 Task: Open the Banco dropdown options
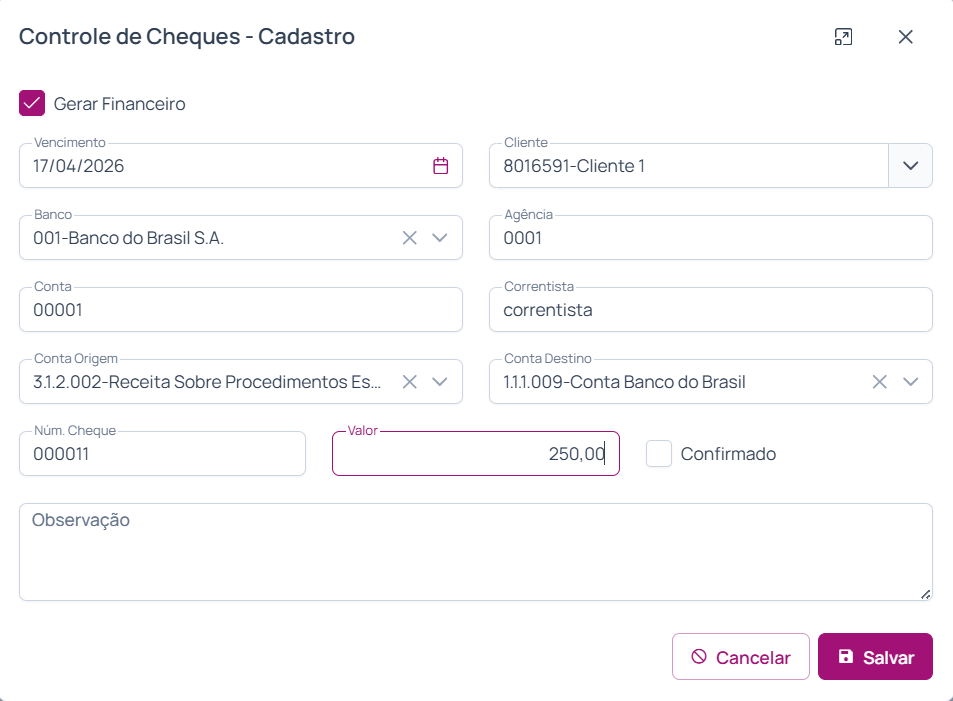pos(440,238)
